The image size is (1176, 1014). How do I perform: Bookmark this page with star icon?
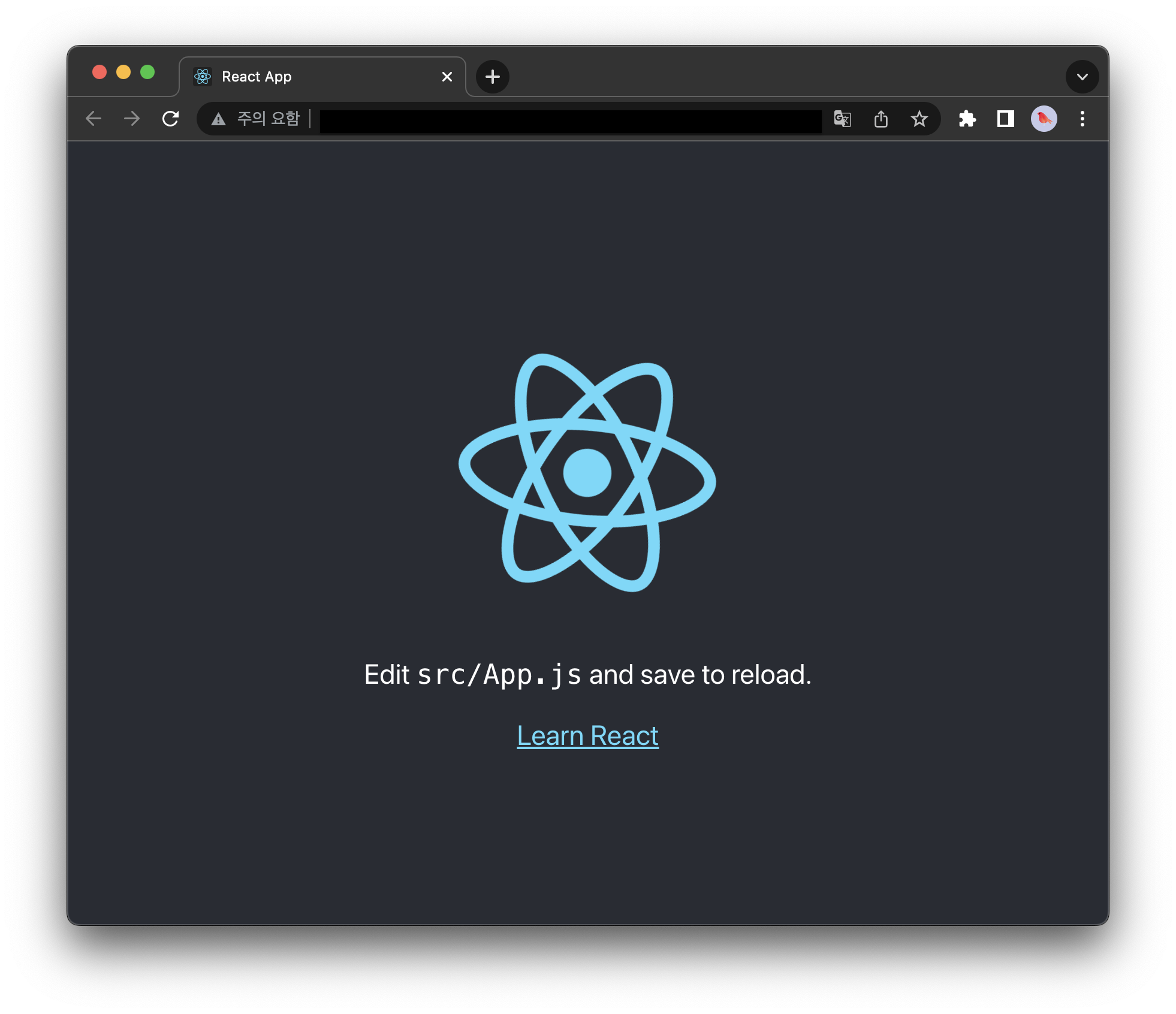pyautogui.click(x=919, y=119)
